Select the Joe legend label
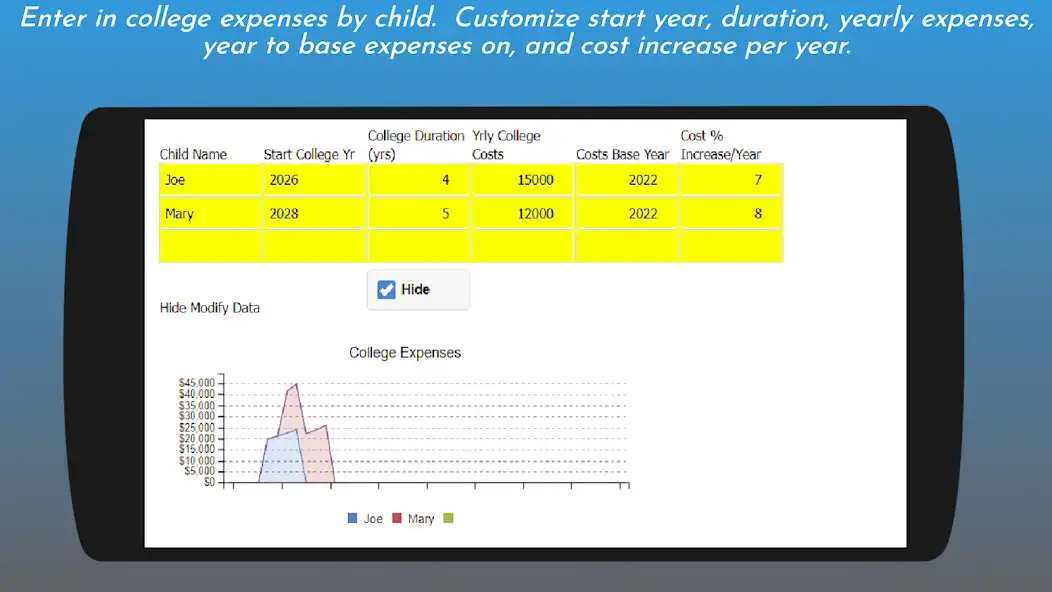This screenshot has height=592, width=1052. click(x=373, y=519)
